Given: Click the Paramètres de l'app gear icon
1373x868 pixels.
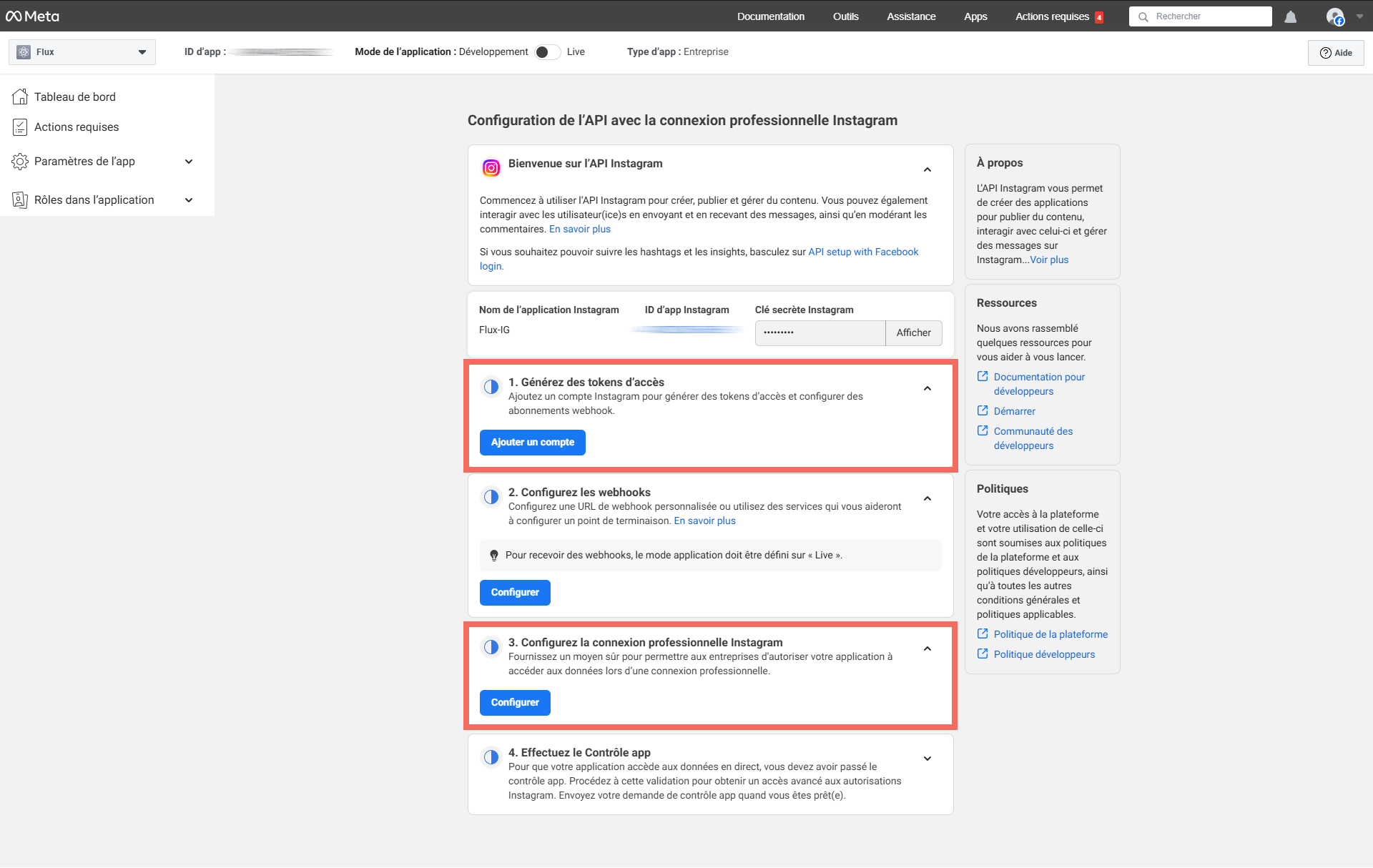Looking at the screenshot, I should click(x=20, y=162).
